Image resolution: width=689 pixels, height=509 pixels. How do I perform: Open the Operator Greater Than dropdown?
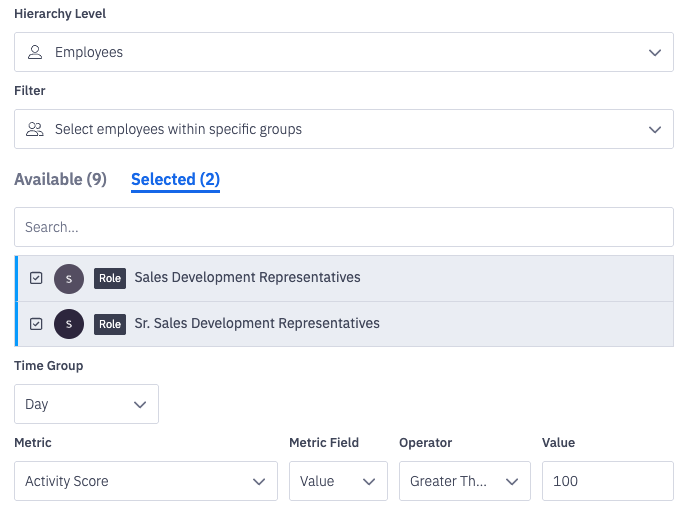coord(464,481)
